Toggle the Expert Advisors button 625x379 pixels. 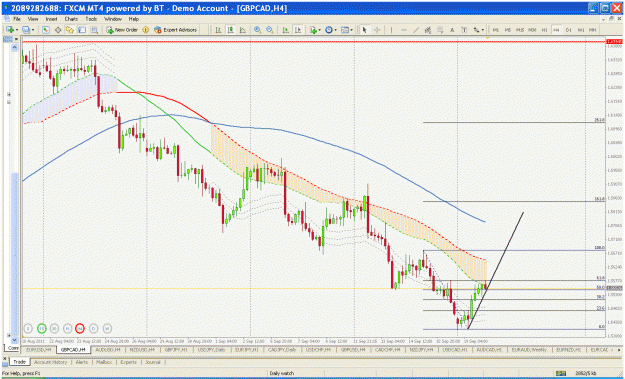[x=176, y=30]
